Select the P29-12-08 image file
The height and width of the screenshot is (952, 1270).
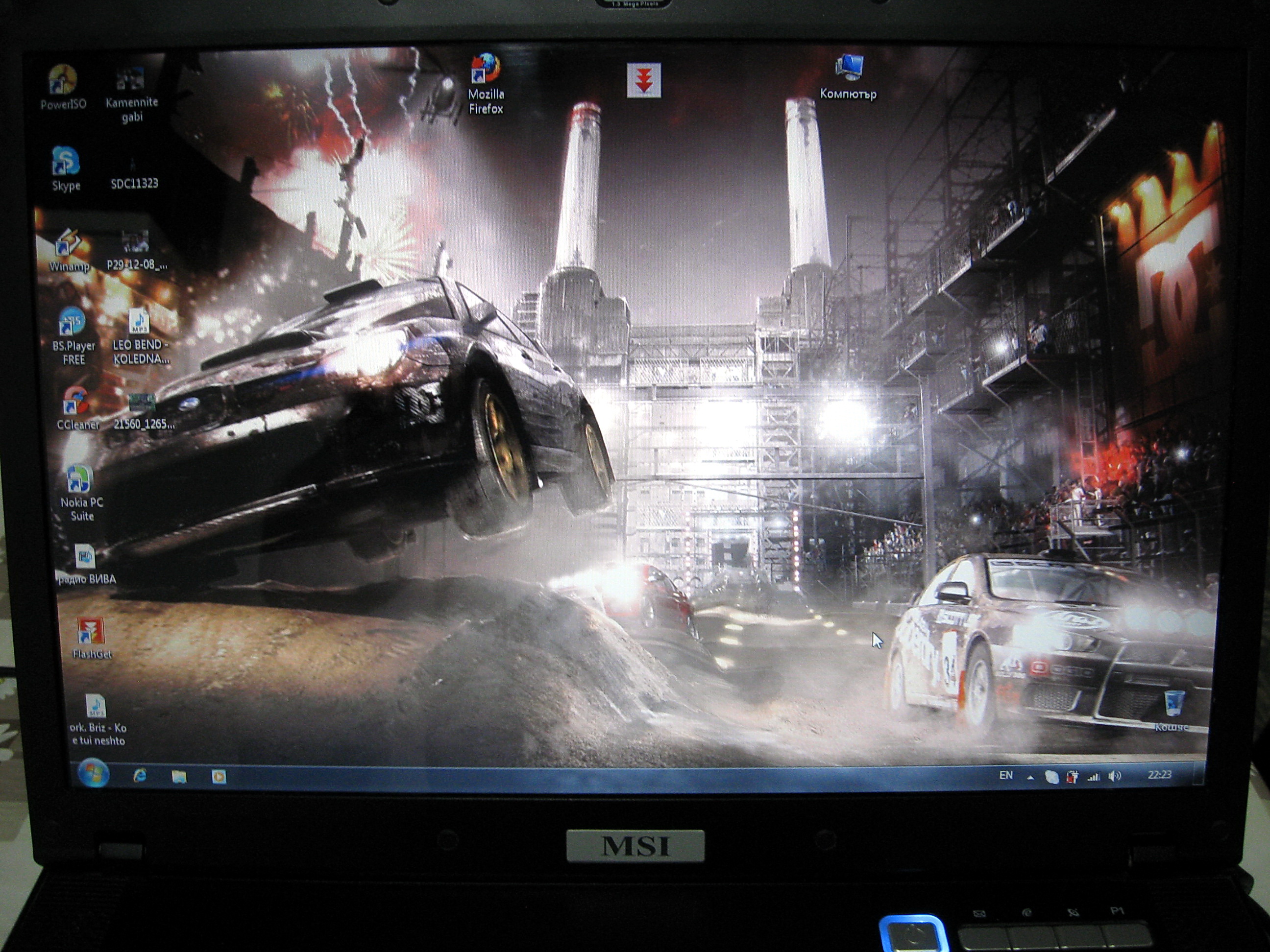pyautogui.click(x=137, y=250)
